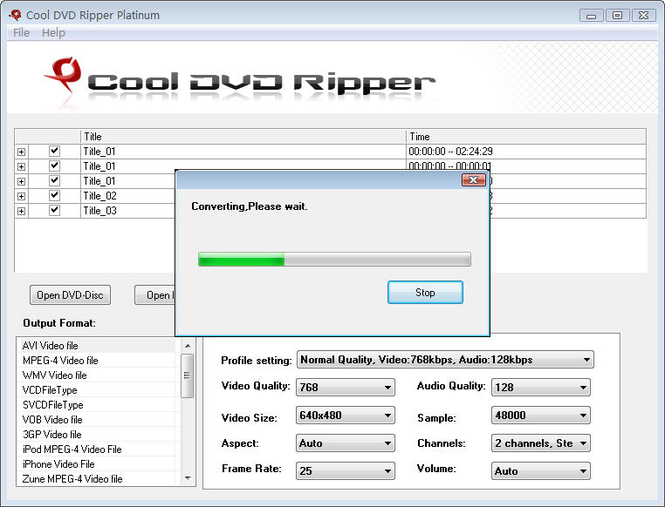This screenshot has height=507, width=665.
Task: Open the Video Size dropdown
Action: coord(345,415)
